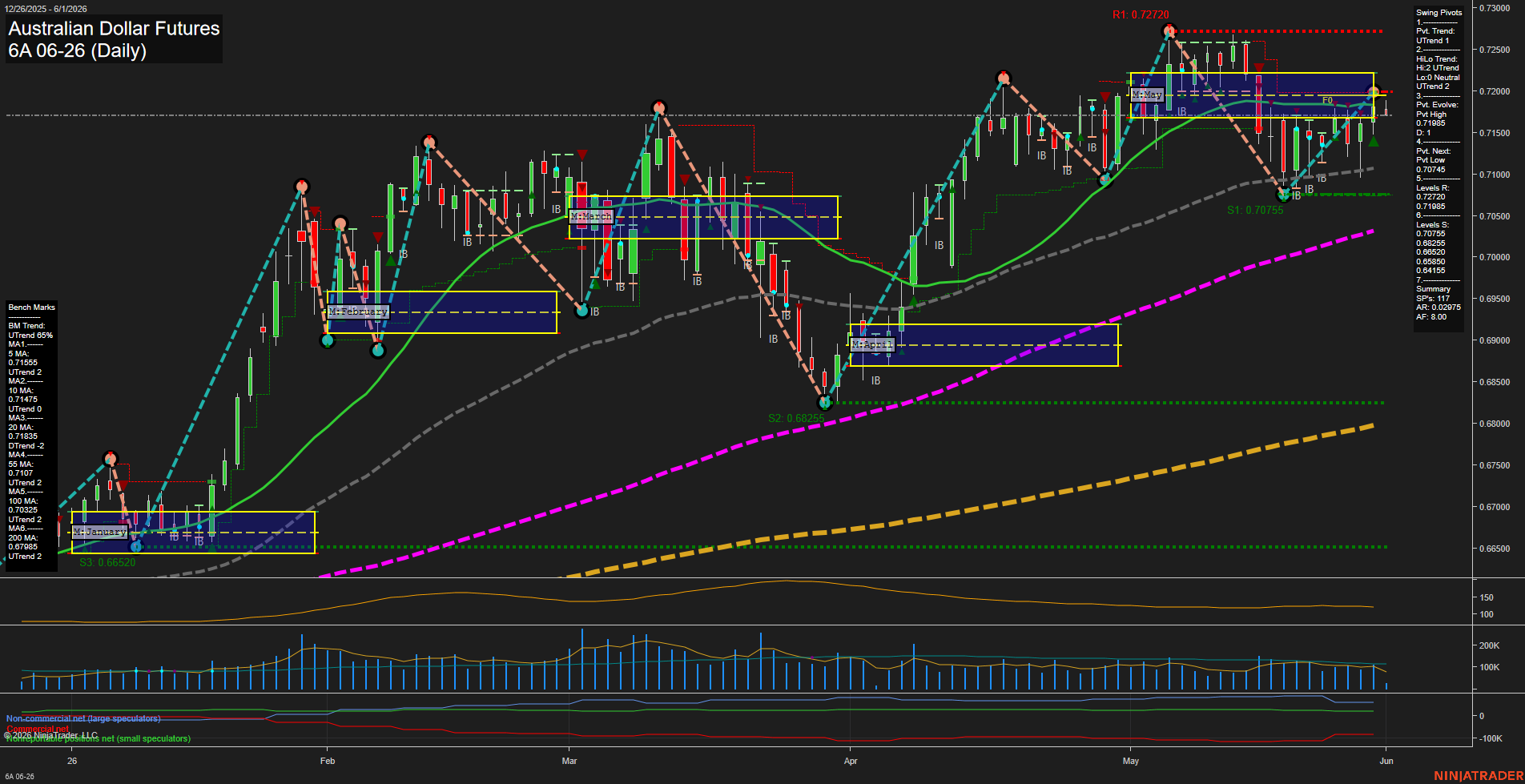This screenshot has height=784, width=1525.
Task: Click the 150 indicator axis label
Action: pyautogui.click(x=1487, y=597)
